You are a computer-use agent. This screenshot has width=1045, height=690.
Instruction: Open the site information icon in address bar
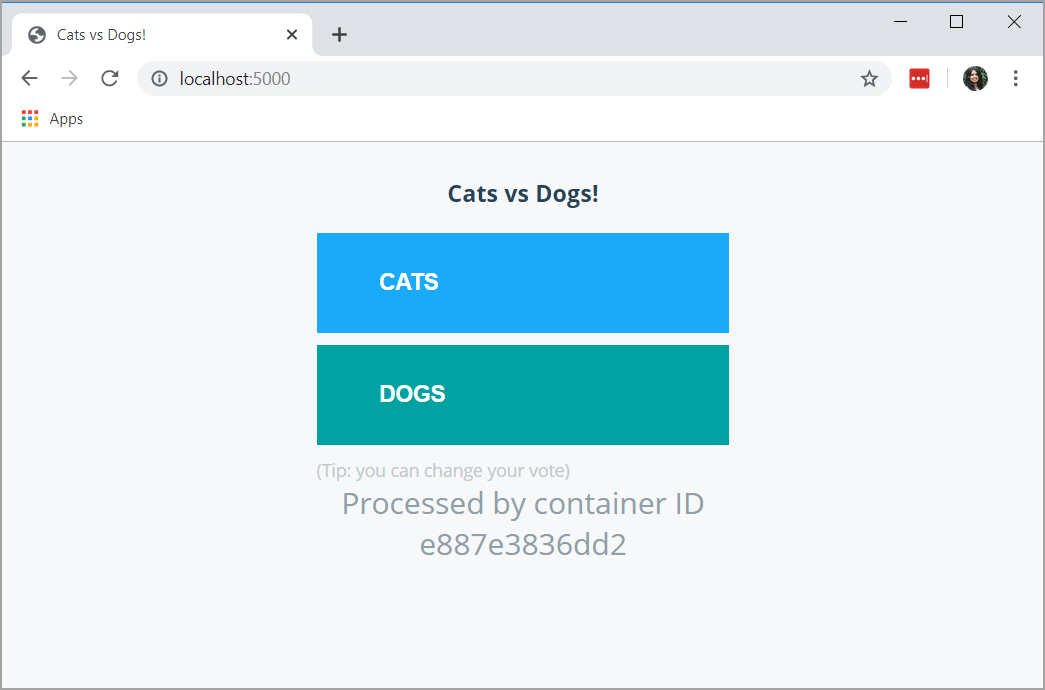click(x=160, y=78)
